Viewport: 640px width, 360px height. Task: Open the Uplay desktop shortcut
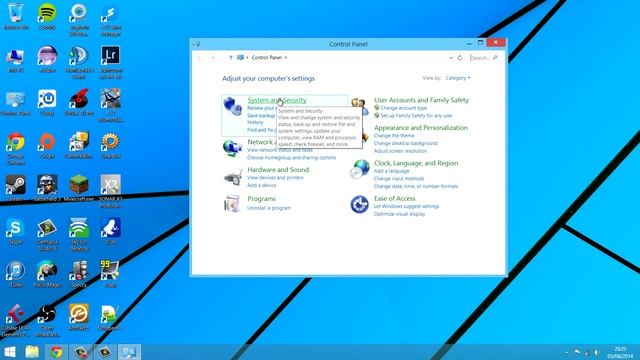[x=47, y=102]
